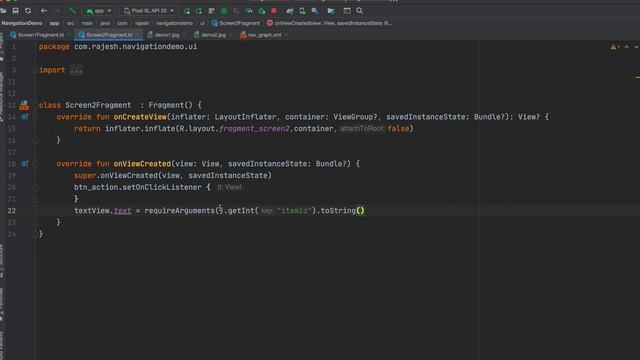Open the 'app' run configuration dropdown

(x=98, y=11)
